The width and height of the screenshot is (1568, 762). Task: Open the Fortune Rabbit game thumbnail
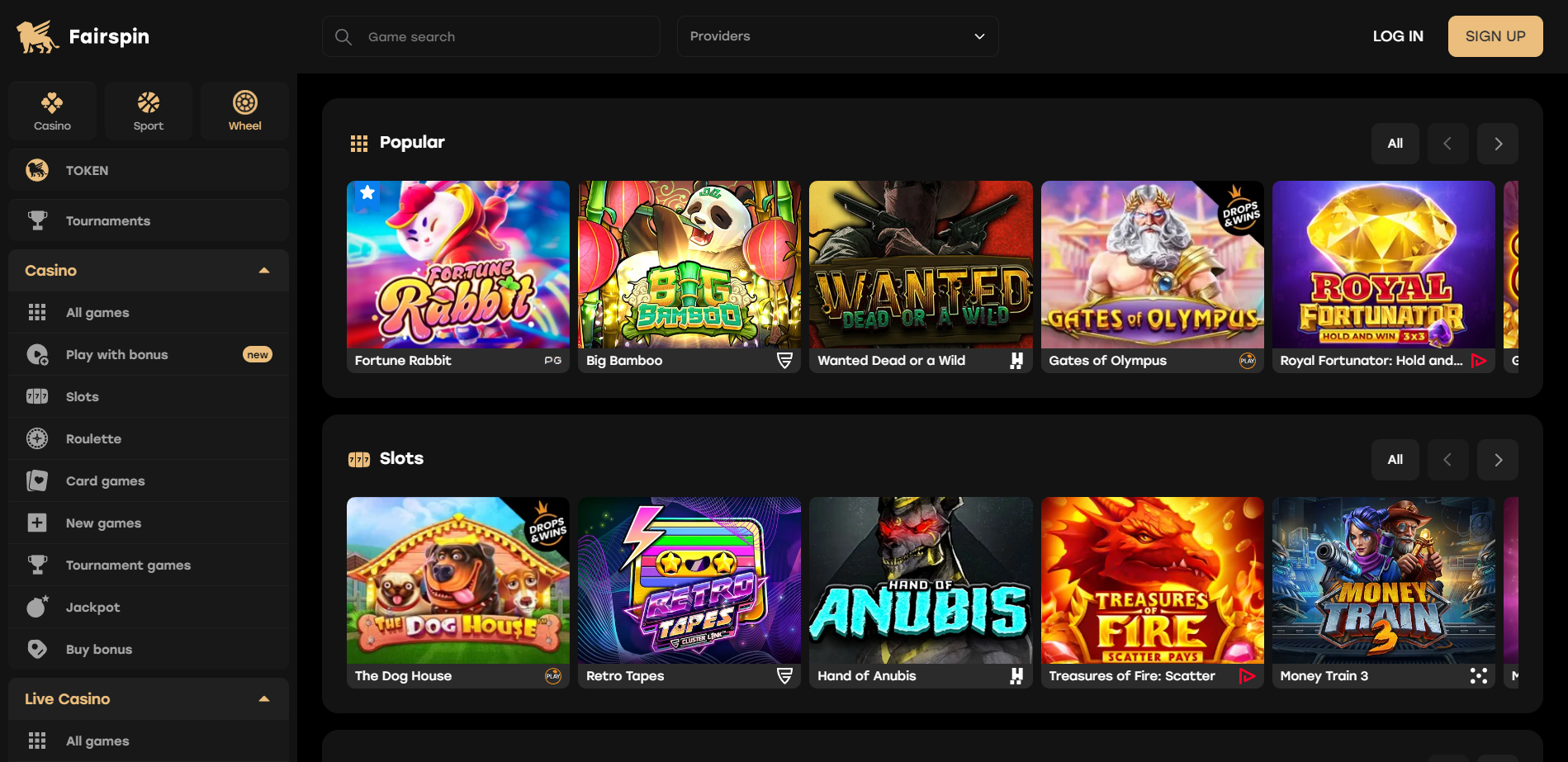click(x=458, y=264)
